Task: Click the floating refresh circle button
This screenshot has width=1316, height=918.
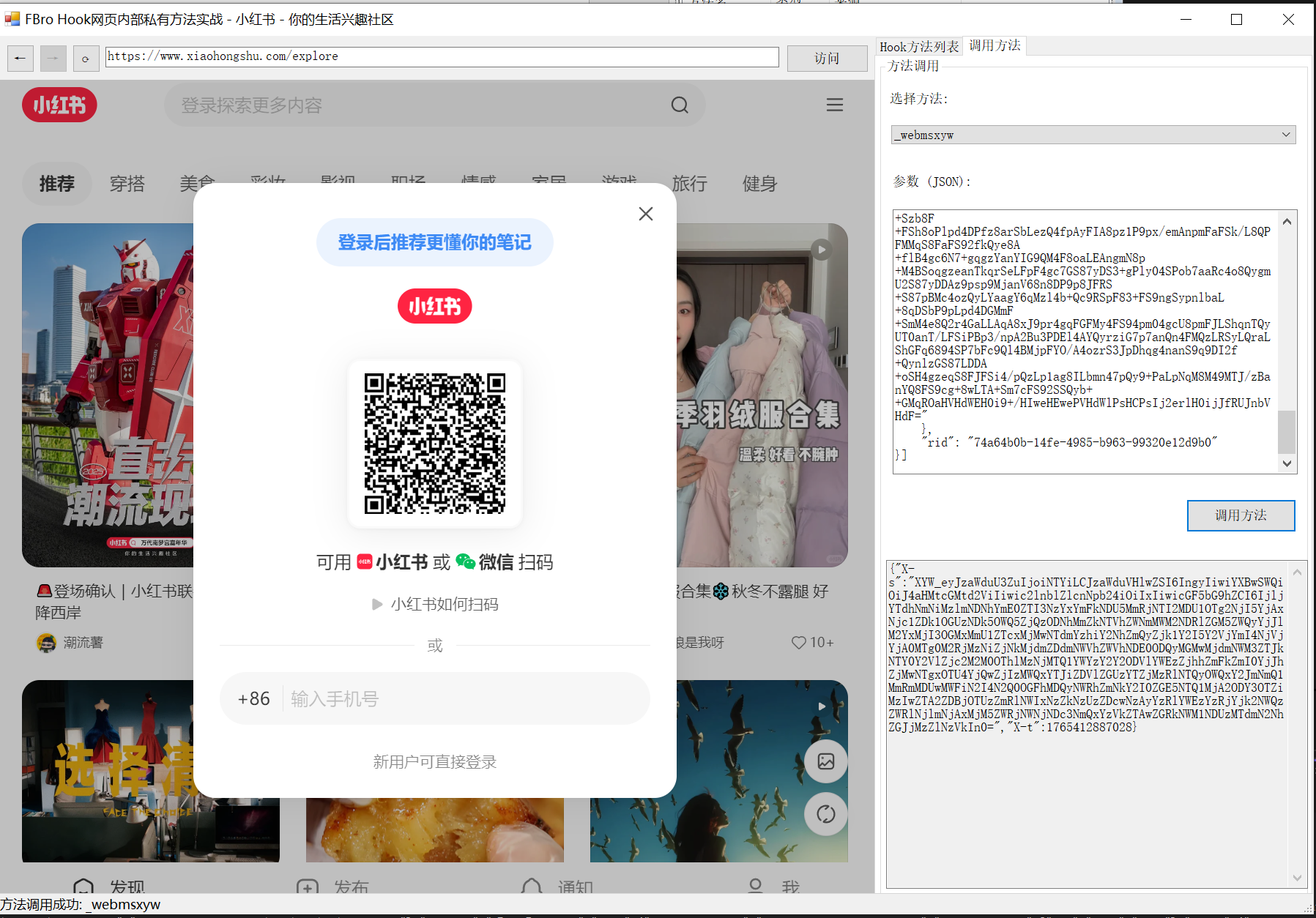Action: point(826,814)
